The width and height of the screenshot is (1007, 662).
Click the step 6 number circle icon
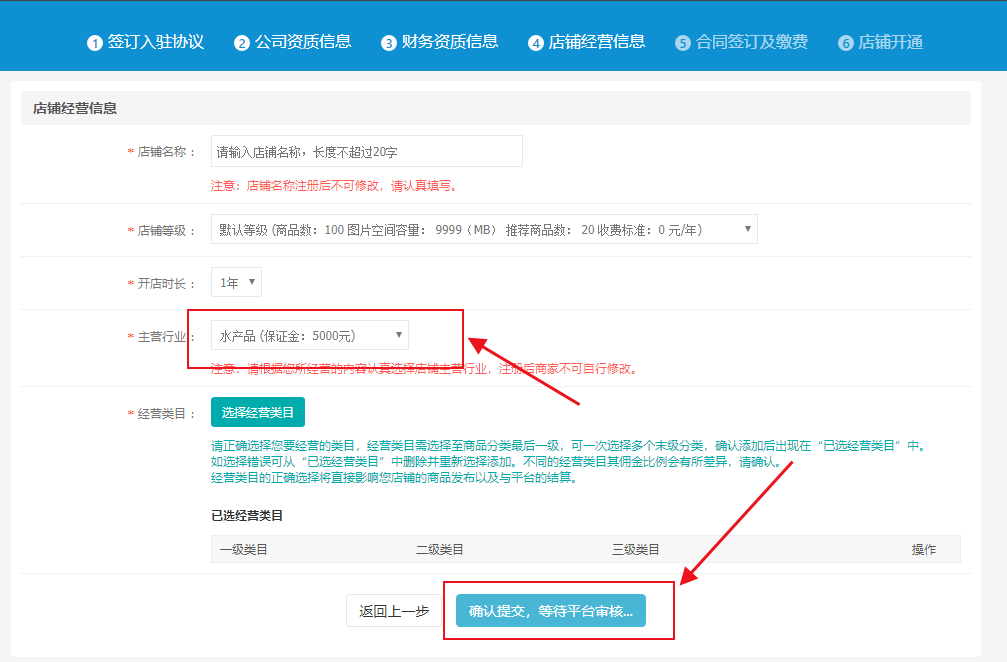click(x=846, y=43)
